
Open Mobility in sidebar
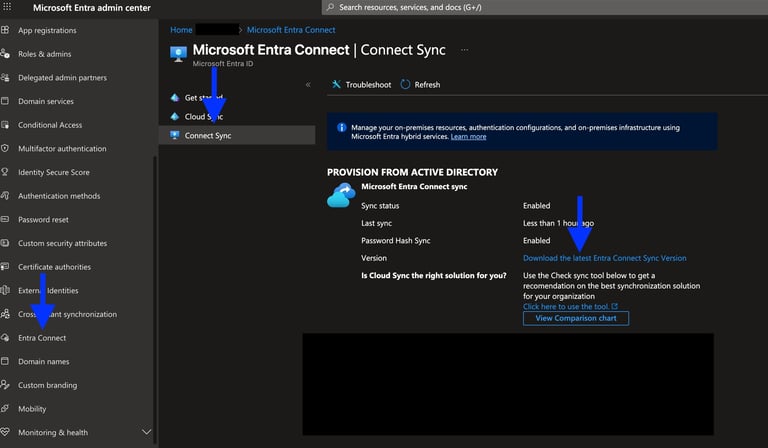coord(32,409)
